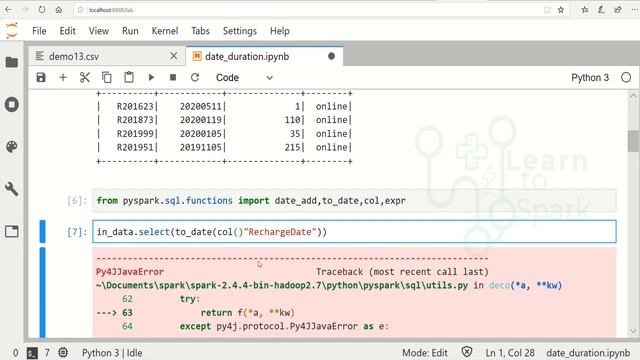Collapse cell 7 input via blue bar

tap(42, 231)
